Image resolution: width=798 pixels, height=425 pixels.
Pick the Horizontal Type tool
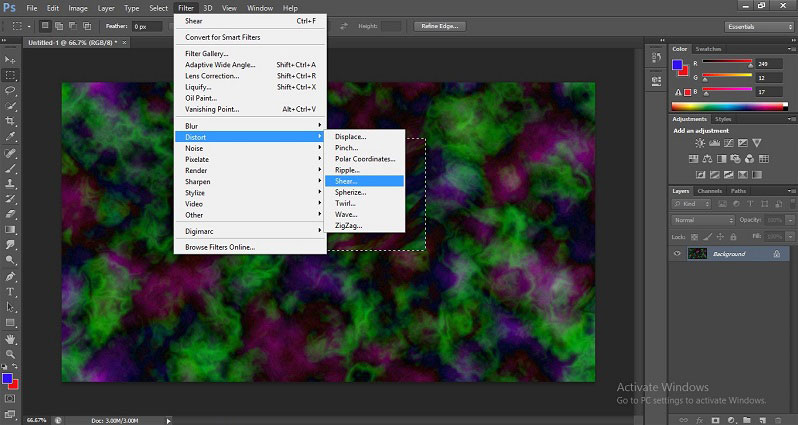pos(10,292)
